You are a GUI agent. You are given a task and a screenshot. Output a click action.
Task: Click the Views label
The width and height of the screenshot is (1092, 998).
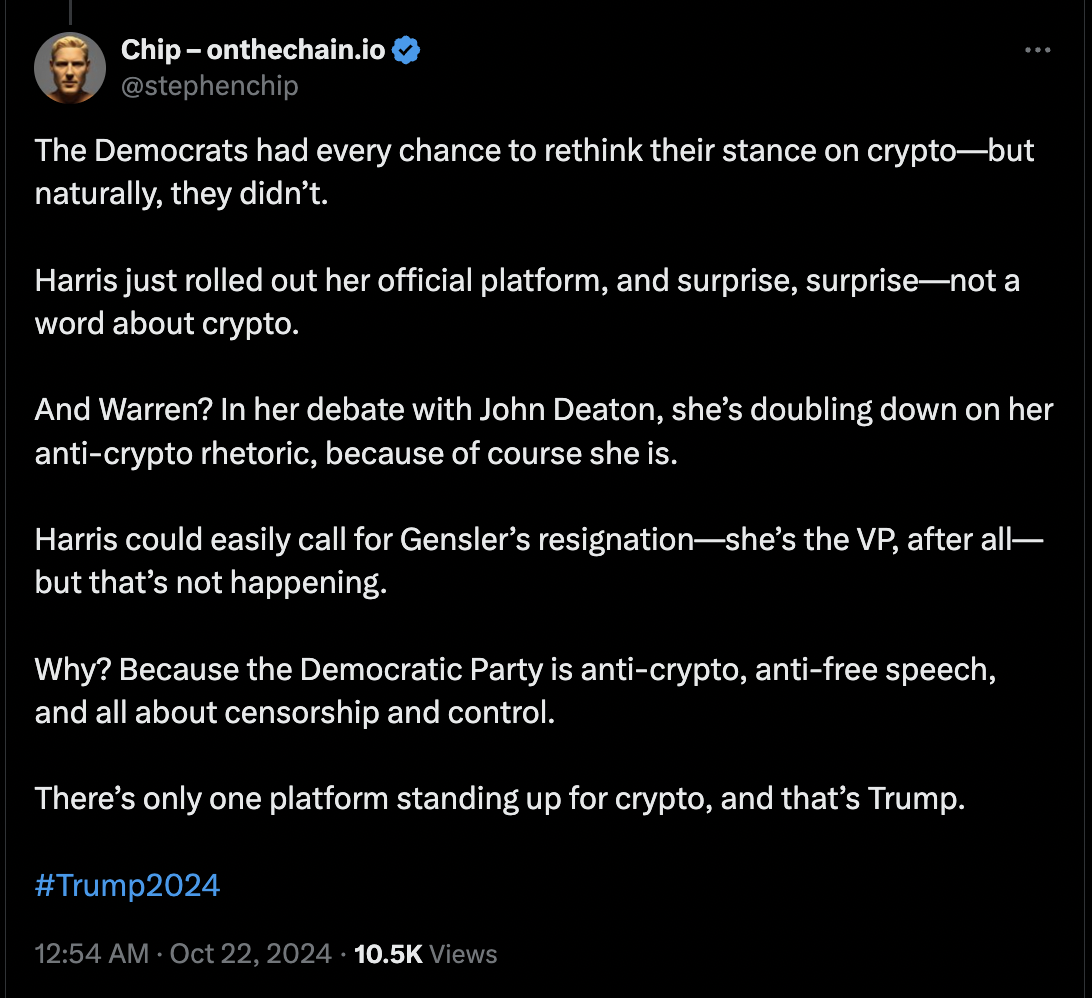(463, 953)
